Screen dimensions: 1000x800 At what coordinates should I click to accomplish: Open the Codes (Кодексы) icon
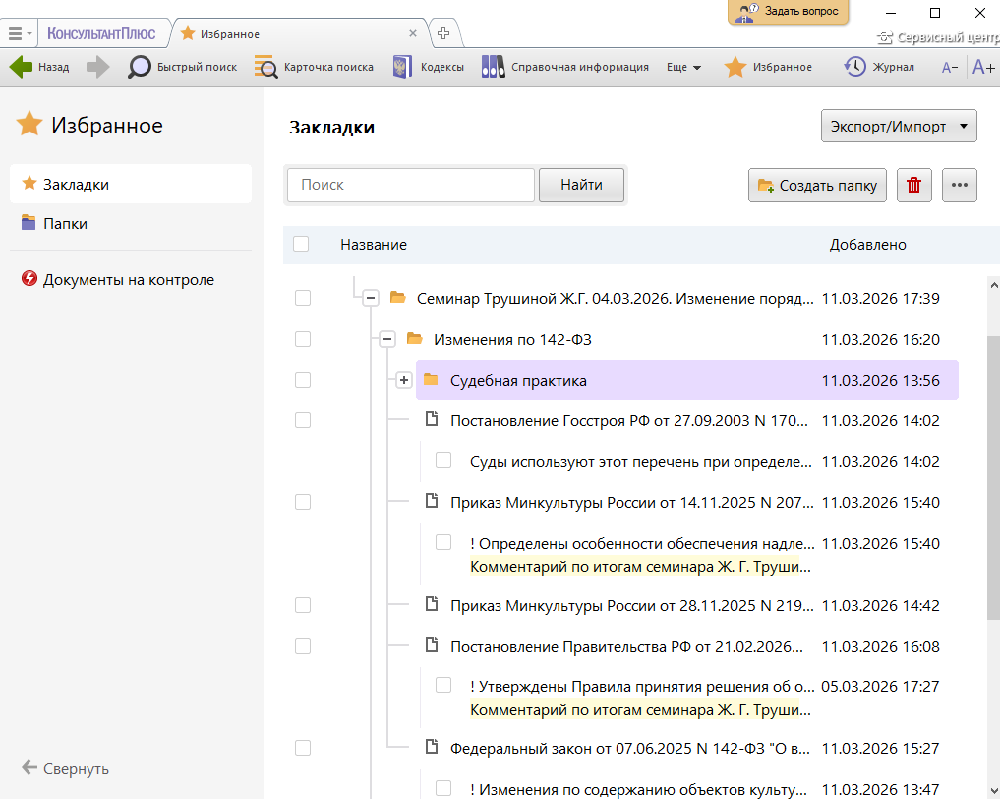tap(403, 67)
